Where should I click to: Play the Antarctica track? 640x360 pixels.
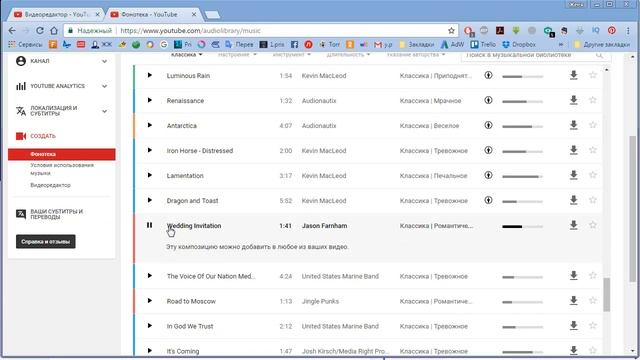point(149,125)
